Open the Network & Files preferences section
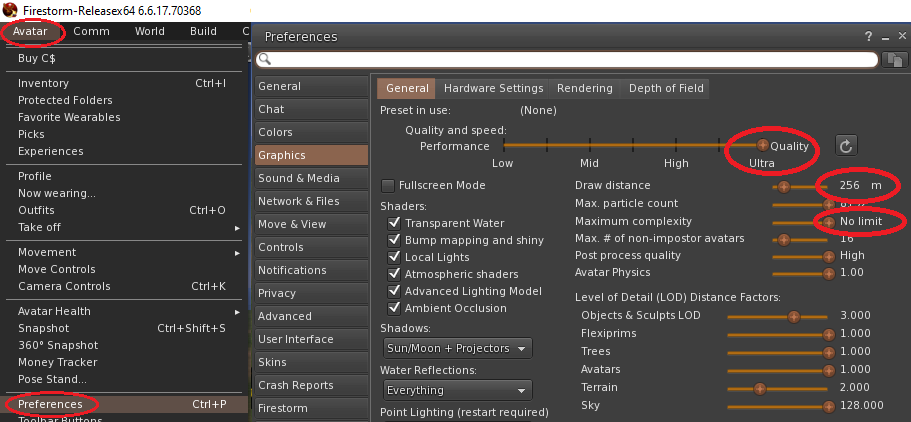Image resolution: width=911 pixels, height=422 pixels. [299, 201]
